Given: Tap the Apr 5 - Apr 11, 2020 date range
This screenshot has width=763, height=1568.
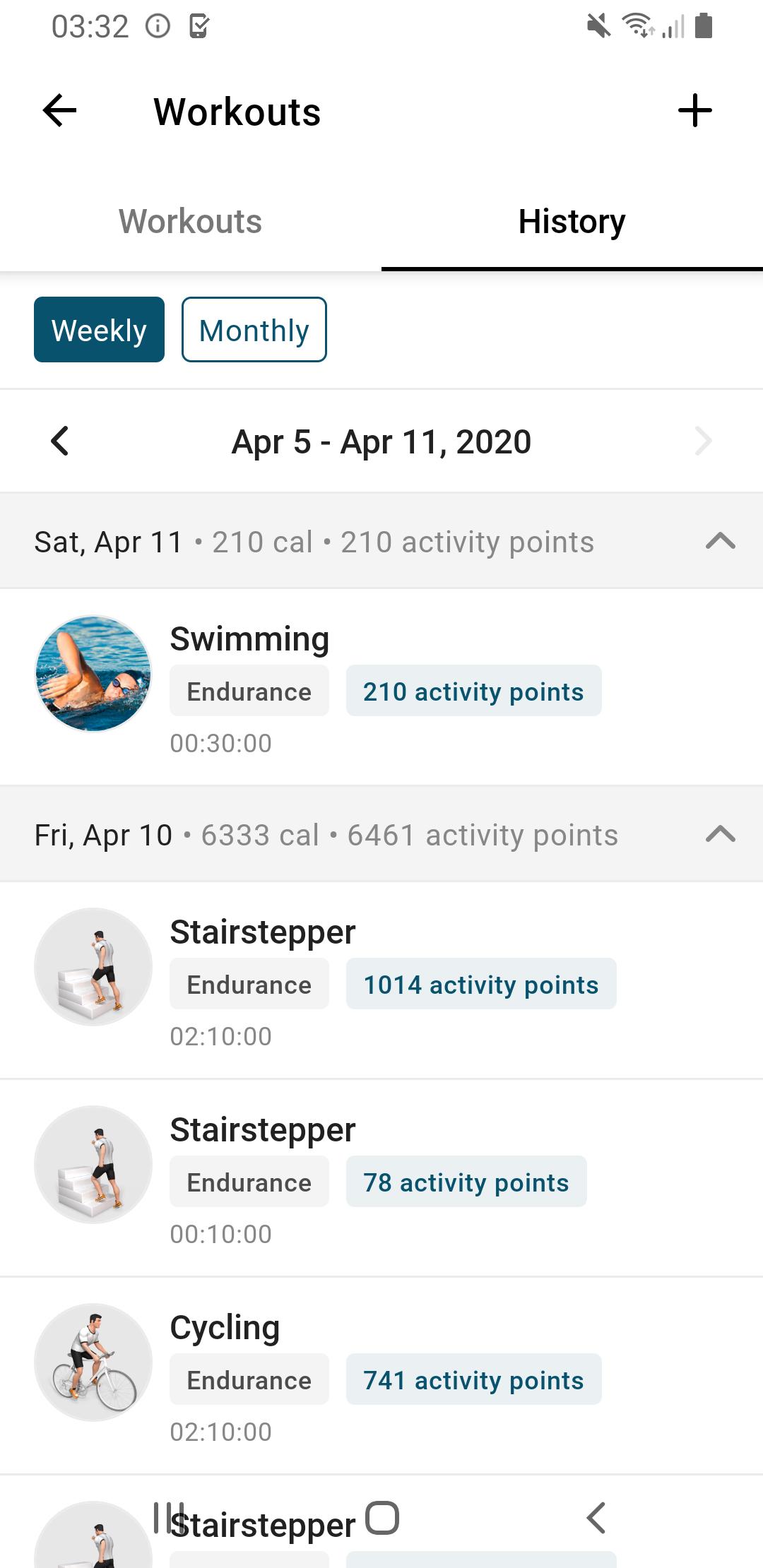Looking at the screenshot, I should [x=381, y=442].
